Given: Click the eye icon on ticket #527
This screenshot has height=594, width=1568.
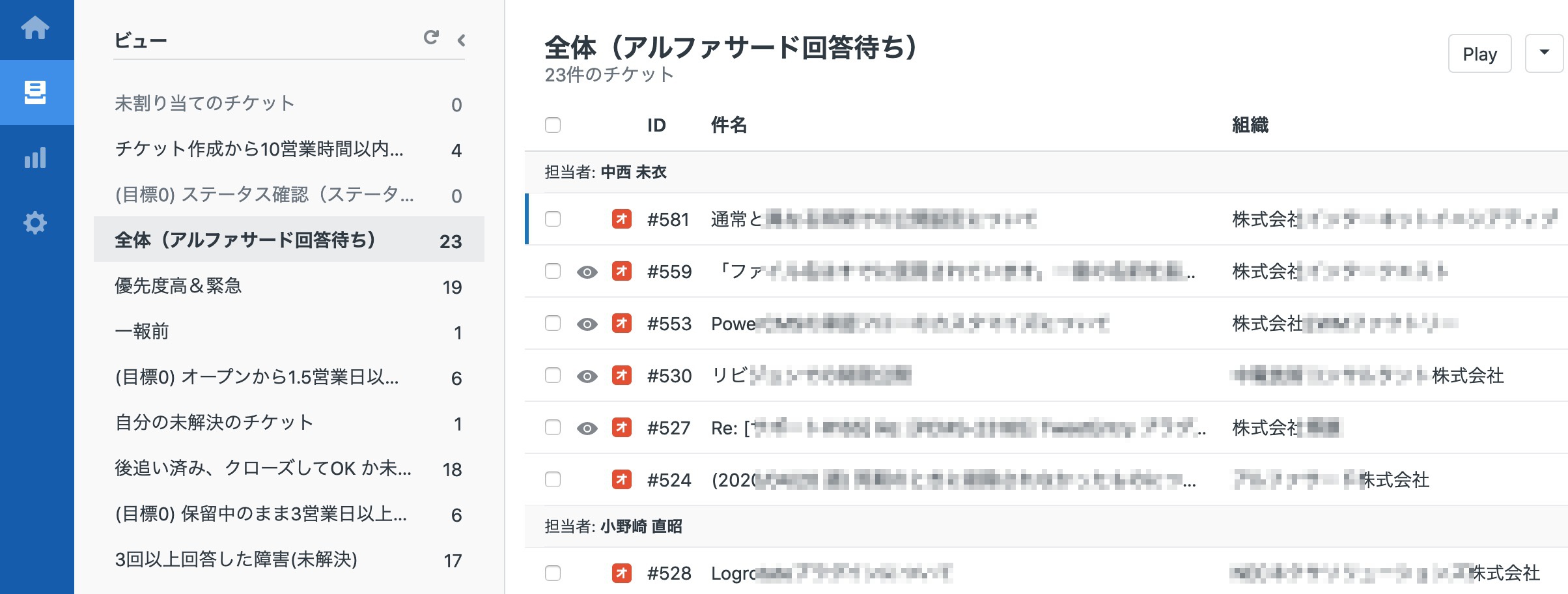Looking at the screenshot, I should click(x=587, y=428).
